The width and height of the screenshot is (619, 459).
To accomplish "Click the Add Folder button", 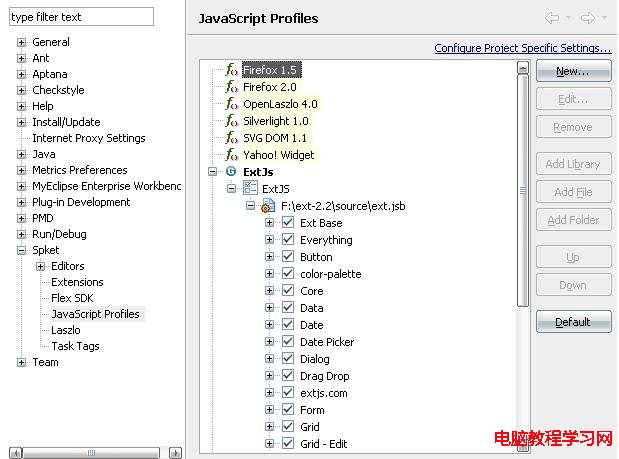I will click(574, 220).
